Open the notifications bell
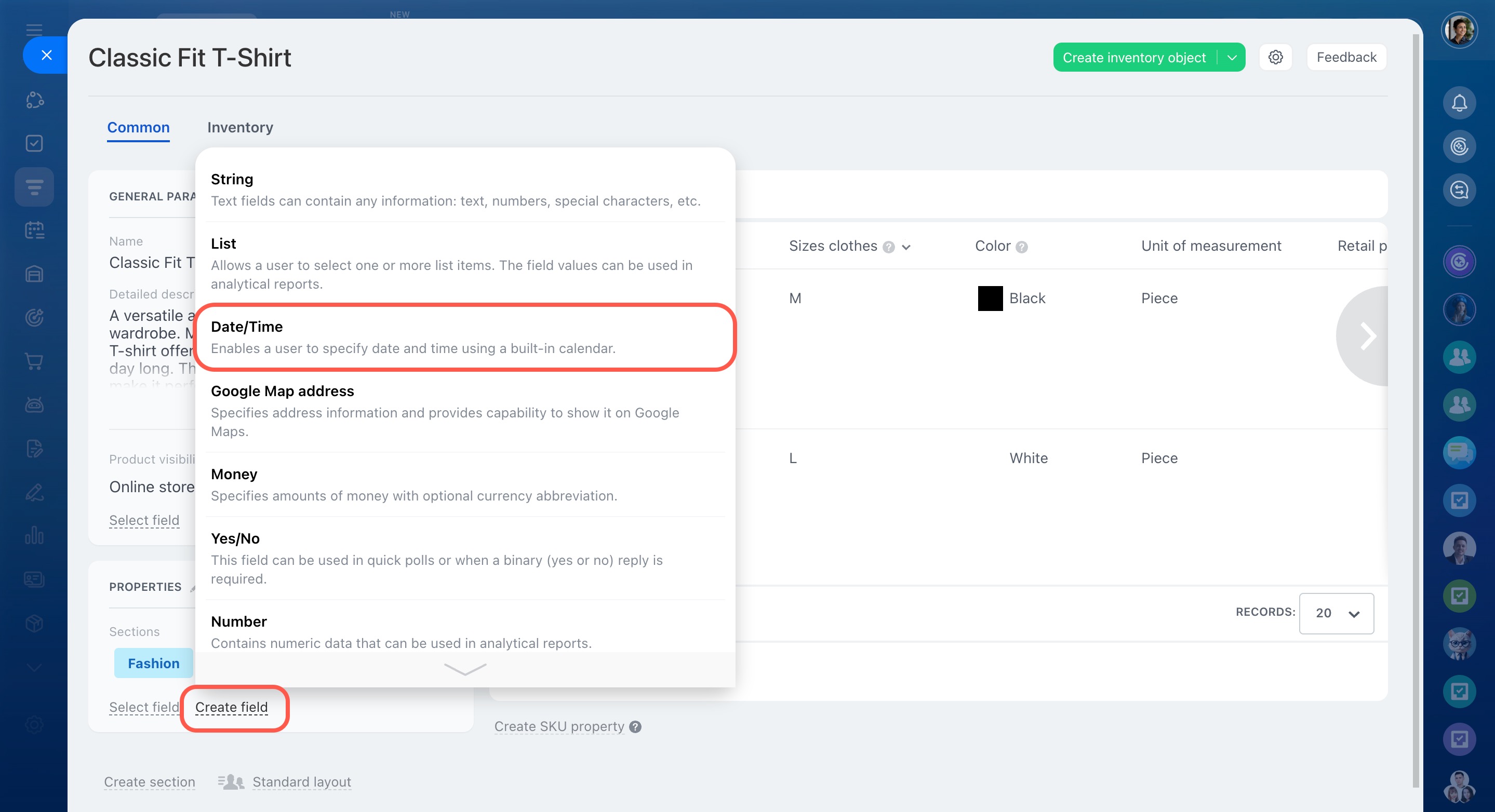Image resolution: width=1495 pixels, height=812 pixels. pos(1459,103)
